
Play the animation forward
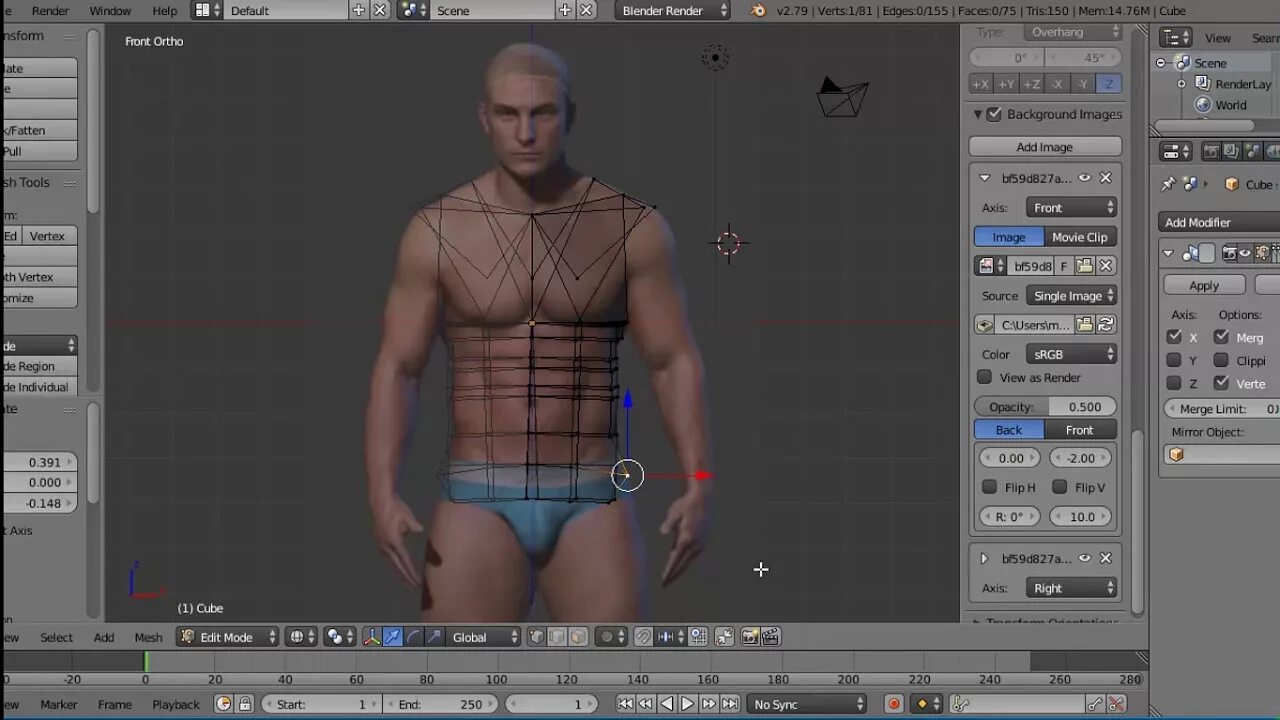(x=688, y=704)
